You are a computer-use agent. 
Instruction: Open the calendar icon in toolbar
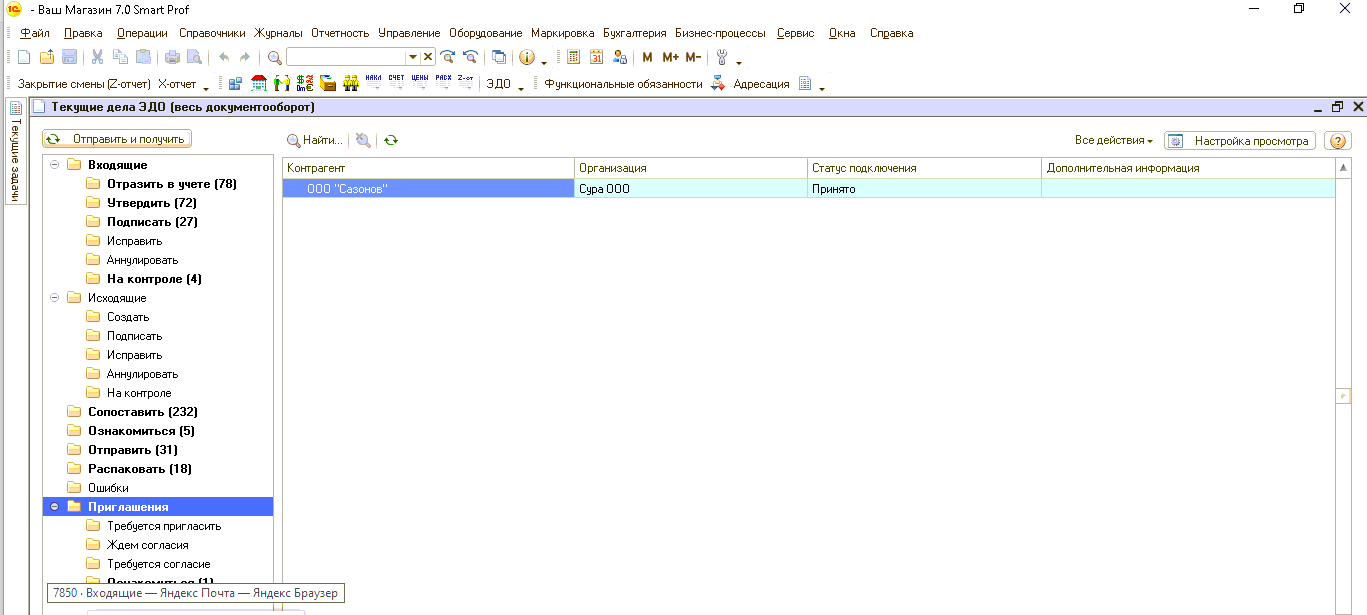(597, 58)
